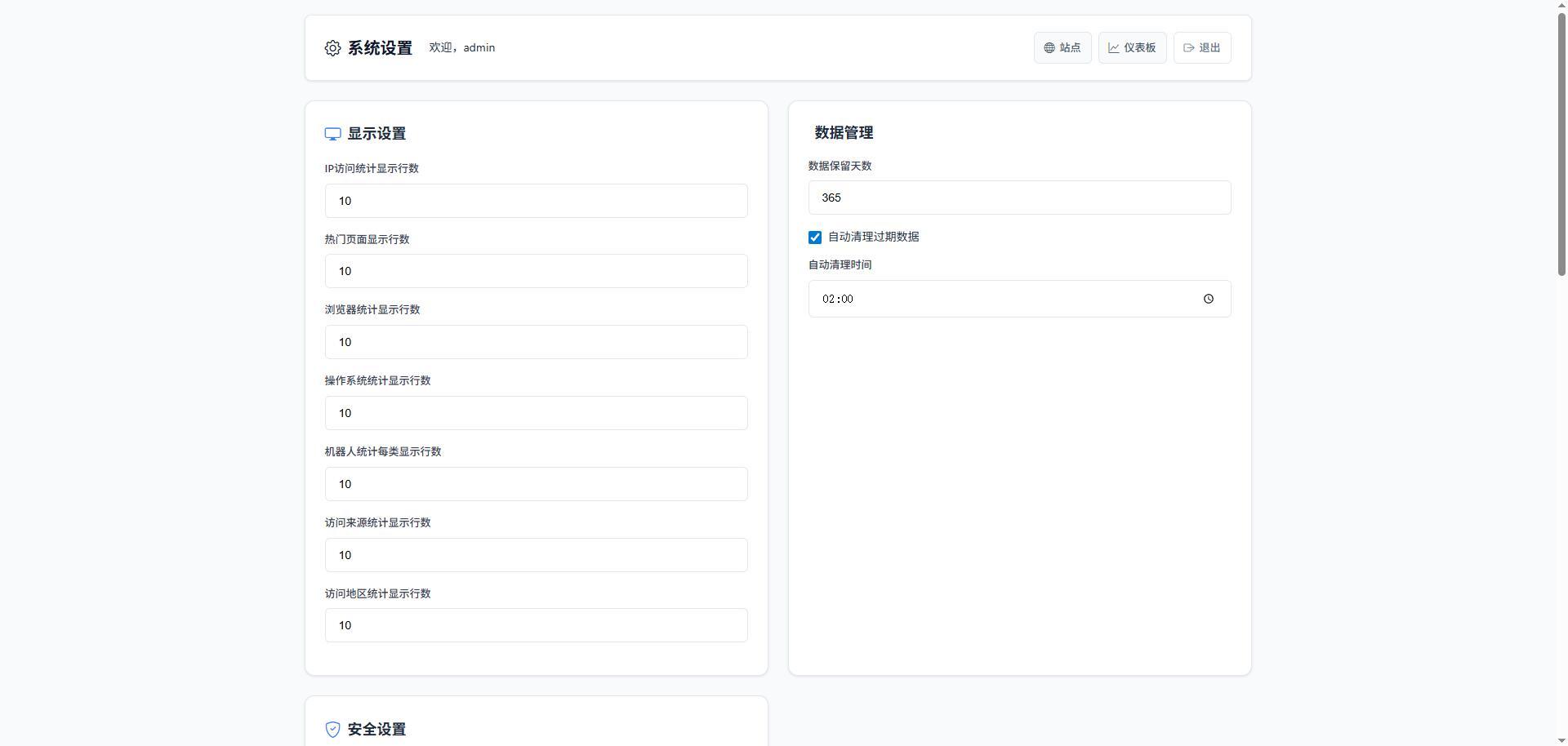
Task: Click the 浏览器统计显示行数 label
Action: point(372,310)
